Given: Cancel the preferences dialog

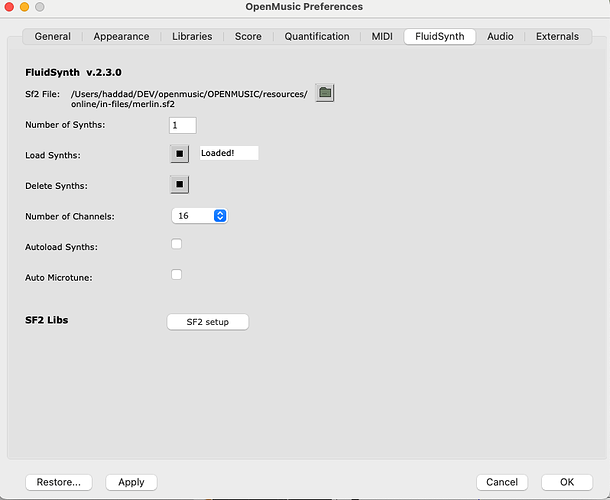Looking at the screenshot, I should [x=502, y=481].
